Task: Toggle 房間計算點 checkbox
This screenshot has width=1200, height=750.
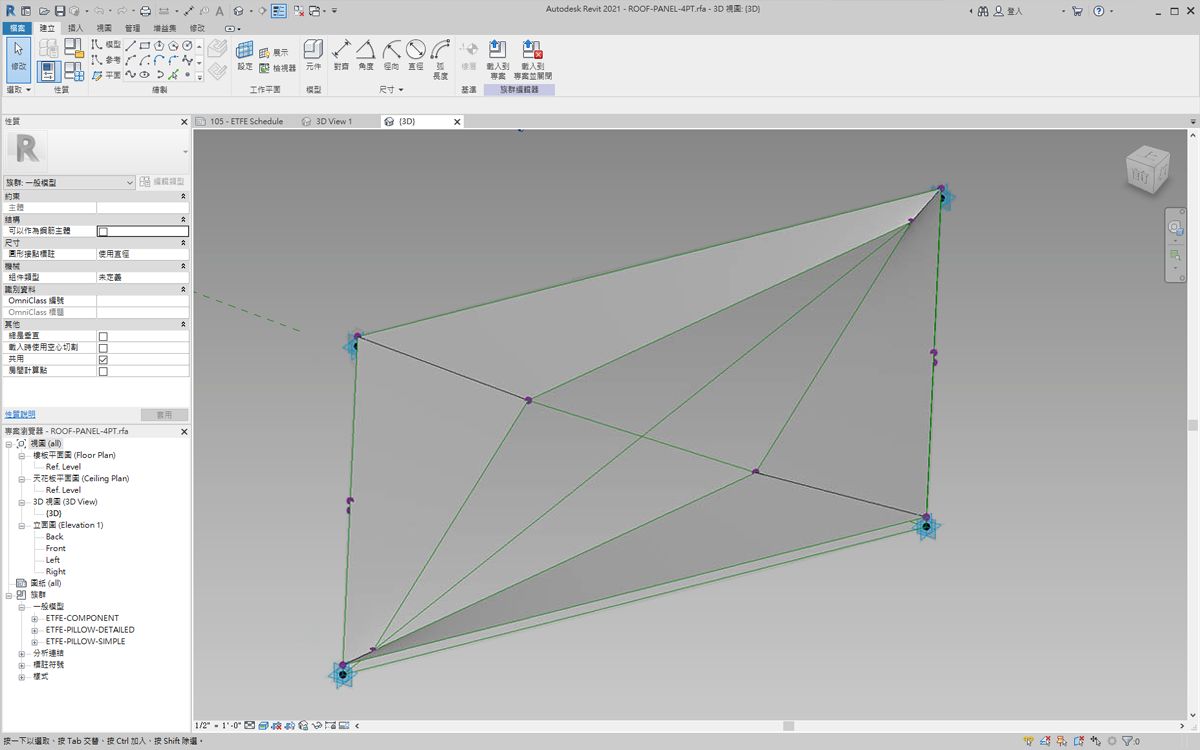Action: click(103, 371)
